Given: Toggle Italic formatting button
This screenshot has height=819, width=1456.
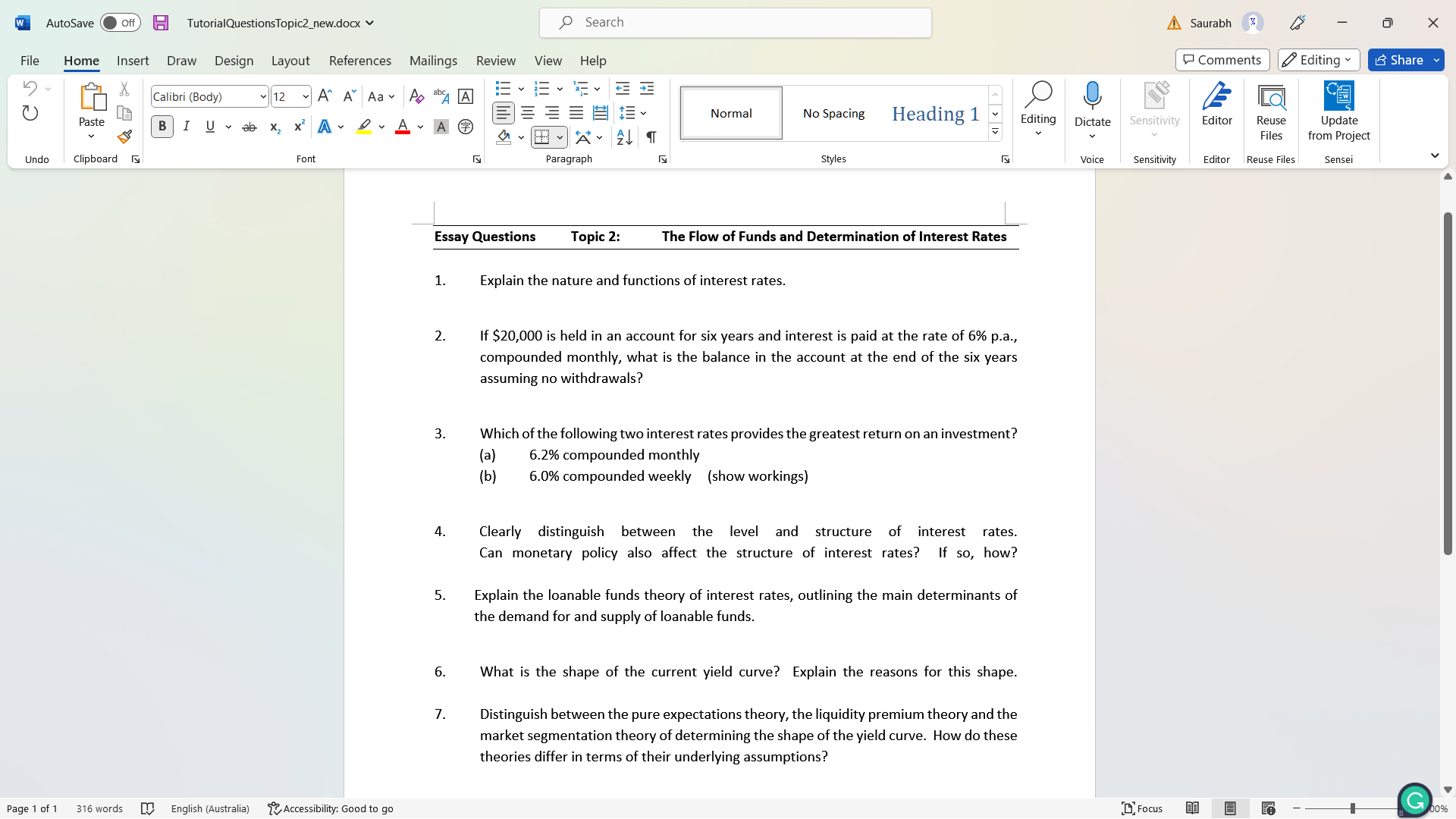Looking at the screenshot, I should tap(186, 127).
